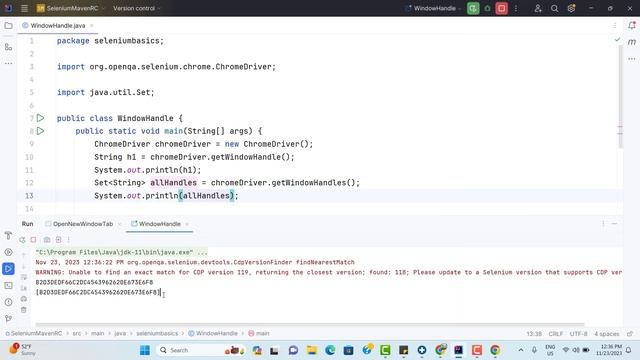
Task: Rerun WindowHandle from Run toolbar
Action: (22, 240)
